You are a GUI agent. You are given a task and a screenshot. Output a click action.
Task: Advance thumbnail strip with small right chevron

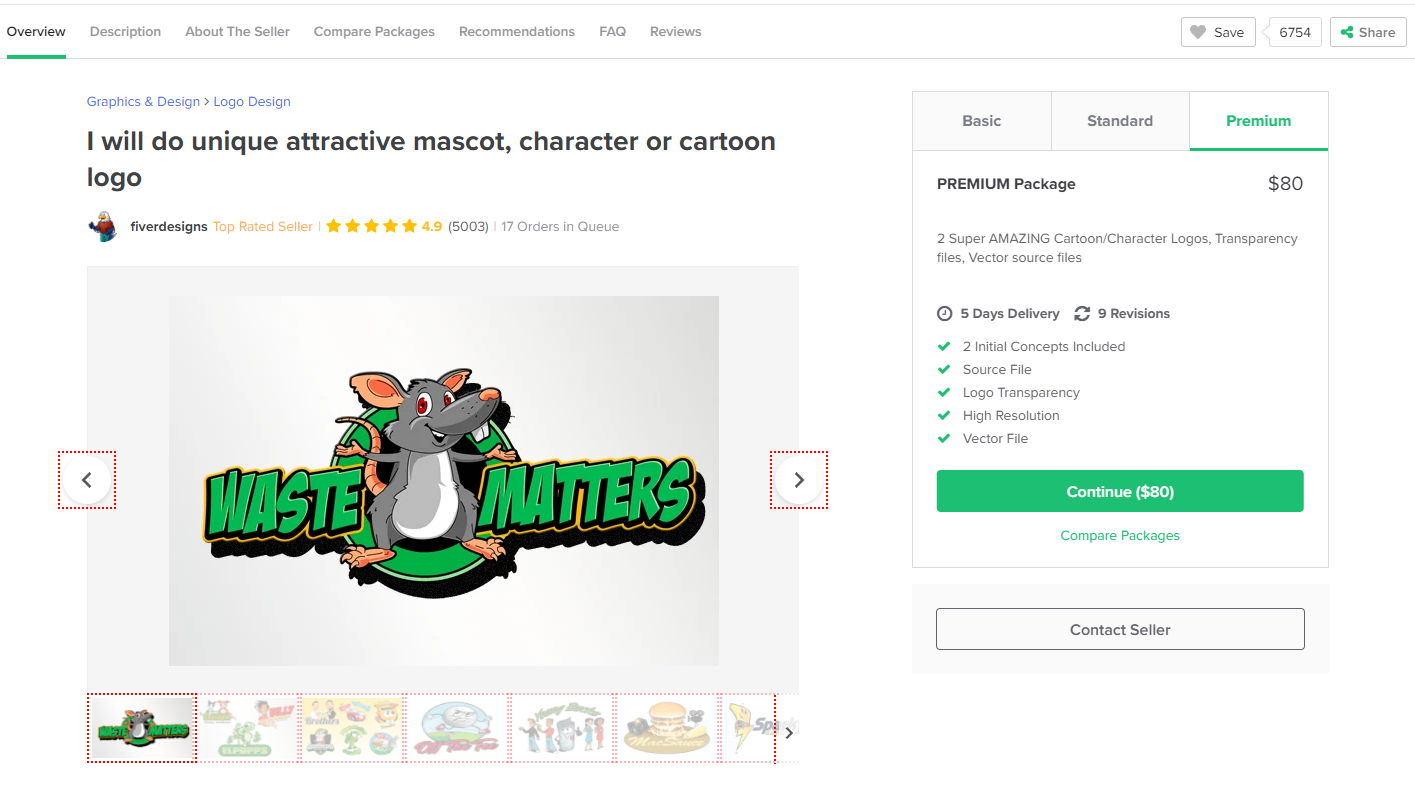tap(789, 733)
